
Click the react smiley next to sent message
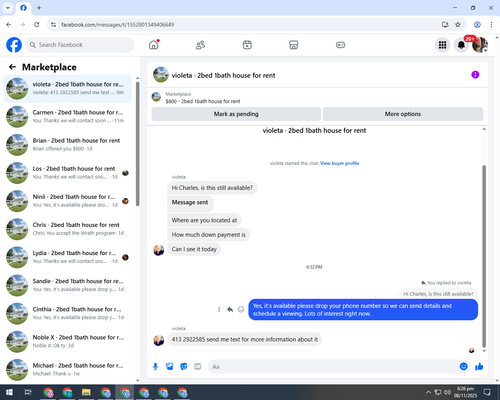tap(241, 310)
